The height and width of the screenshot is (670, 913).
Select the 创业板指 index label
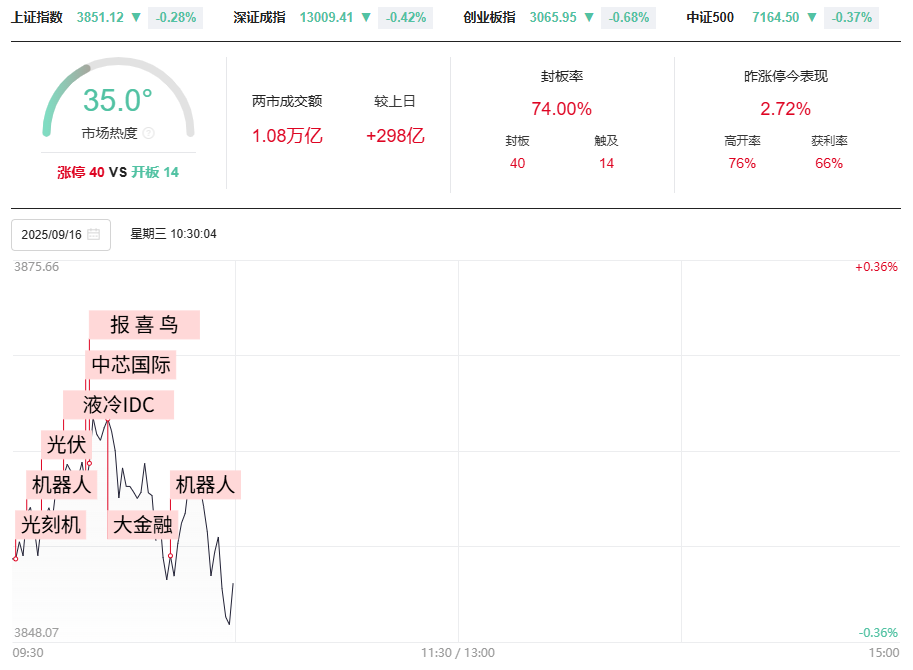490,17
